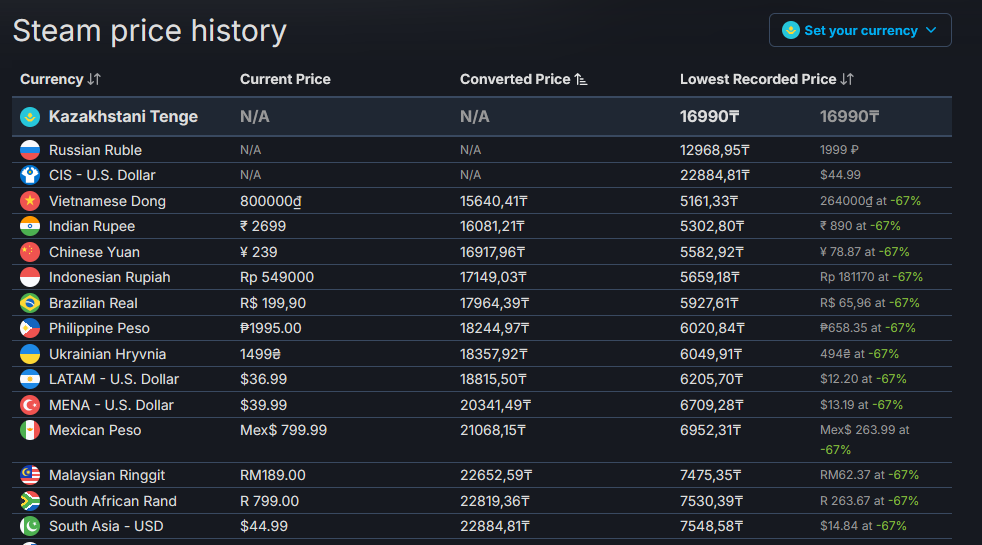The height and width of the screenshot is (545, 982).
Task: Click the 12968,95₸ lowest recorded price
Action: pos(715,150)
